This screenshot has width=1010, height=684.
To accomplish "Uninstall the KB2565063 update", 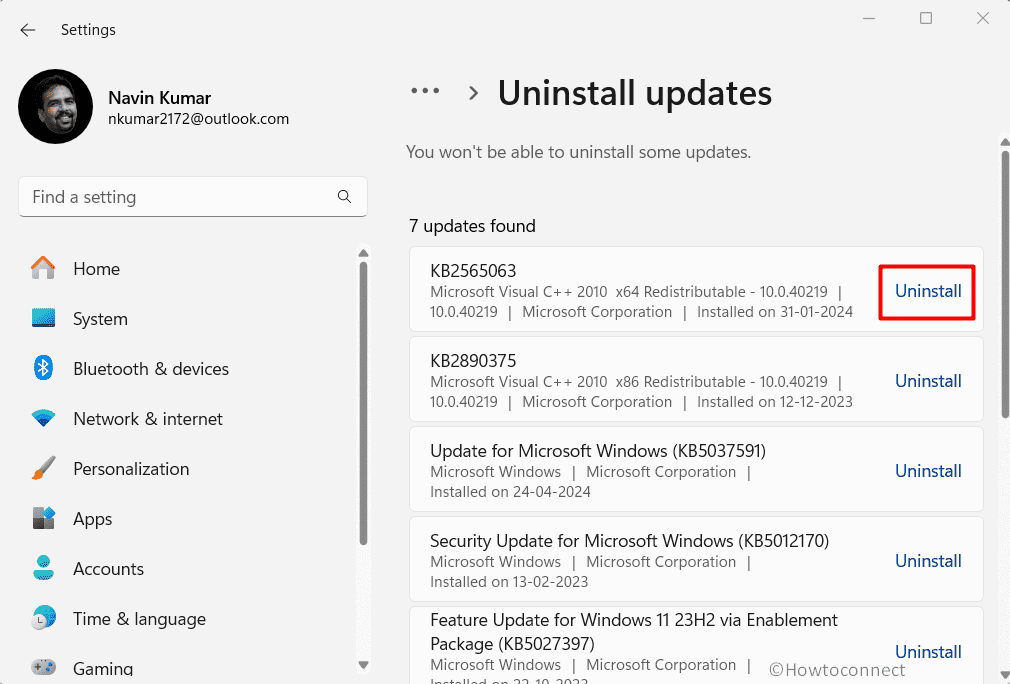I will click(x=928, y=291).
